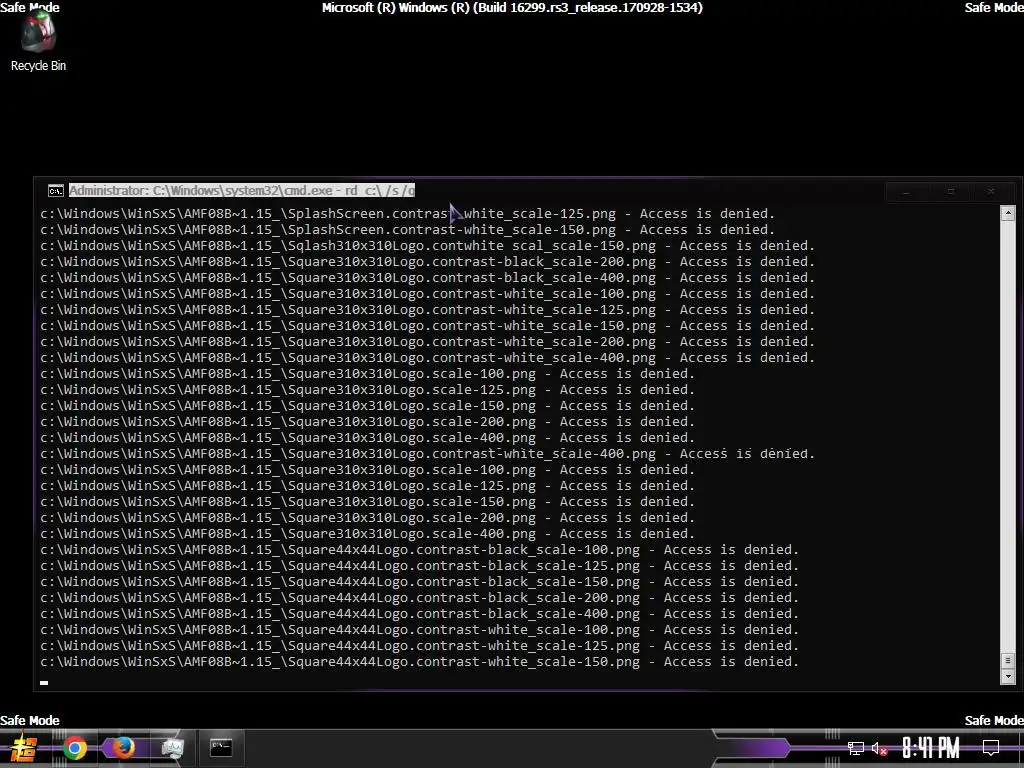Launch Google Chrome from the taskbar
Screen dimensions: 1024x768
click(x=74, y=748)
